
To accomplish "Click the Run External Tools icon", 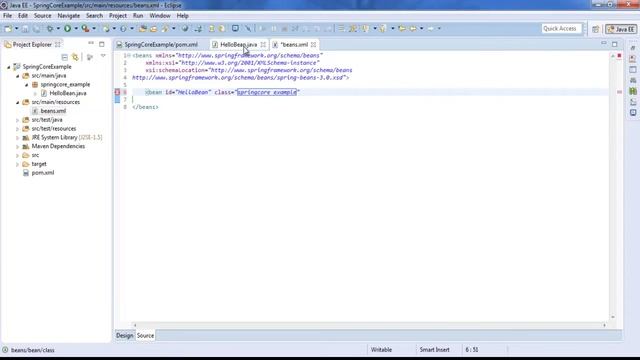I will (85, 29).
